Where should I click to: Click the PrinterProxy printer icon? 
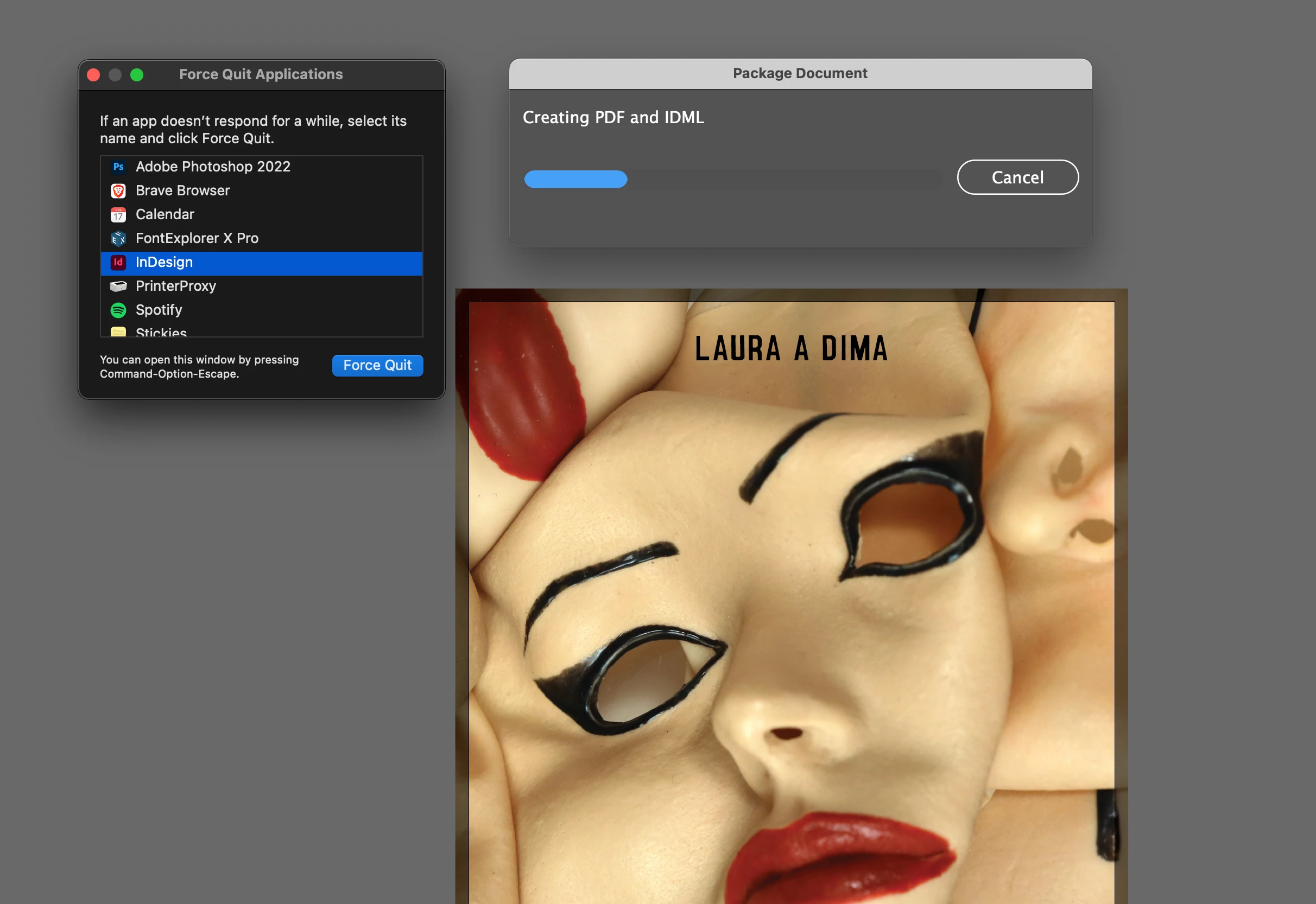pos(118,286)
